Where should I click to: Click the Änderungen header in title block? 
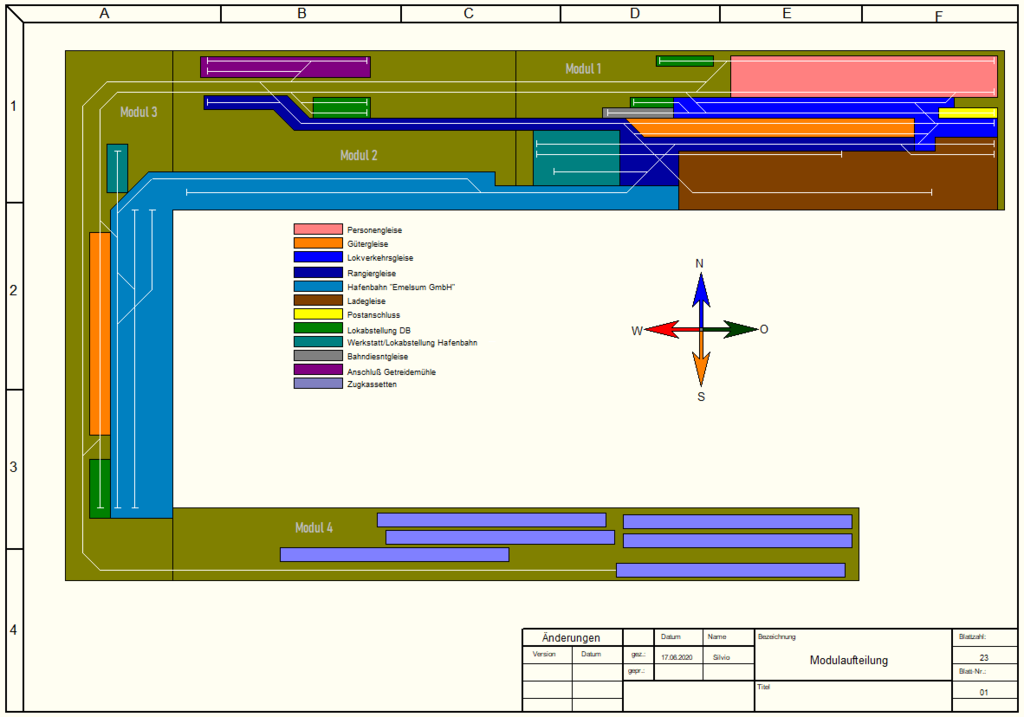coord(571,637)
